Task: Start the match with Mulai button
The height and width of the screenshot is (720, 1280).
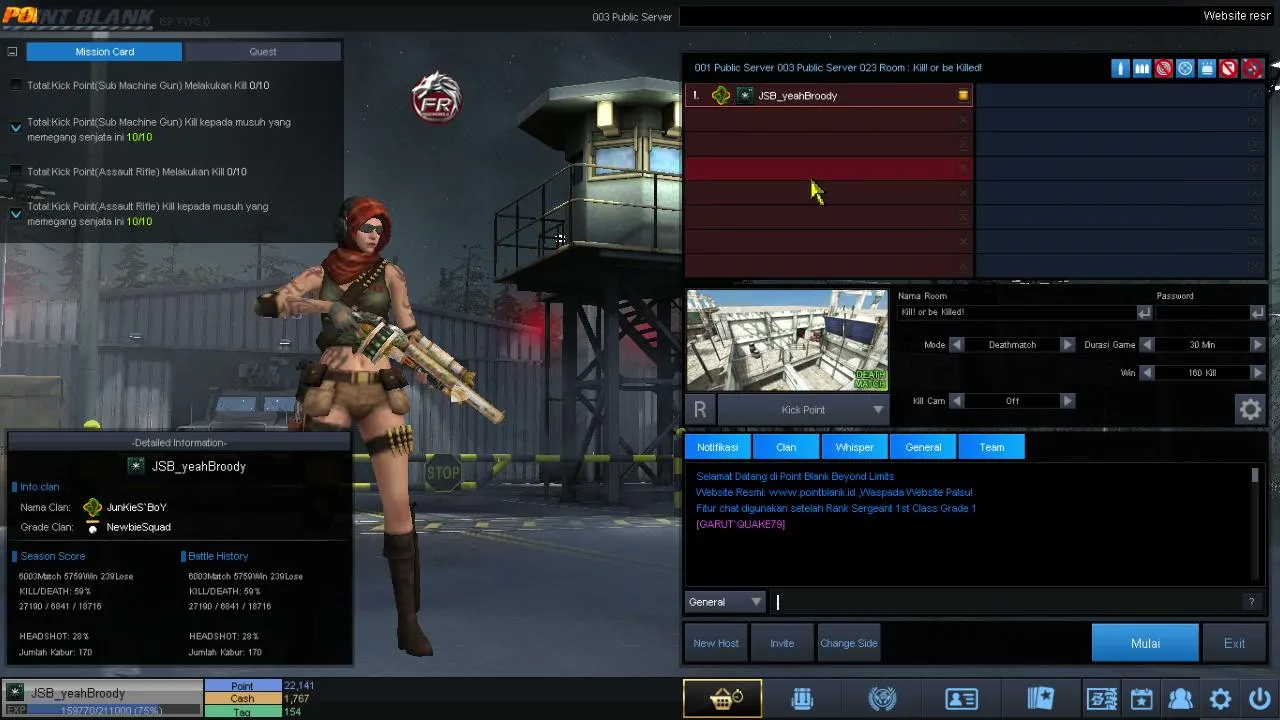Action: tap(1145, 643)
